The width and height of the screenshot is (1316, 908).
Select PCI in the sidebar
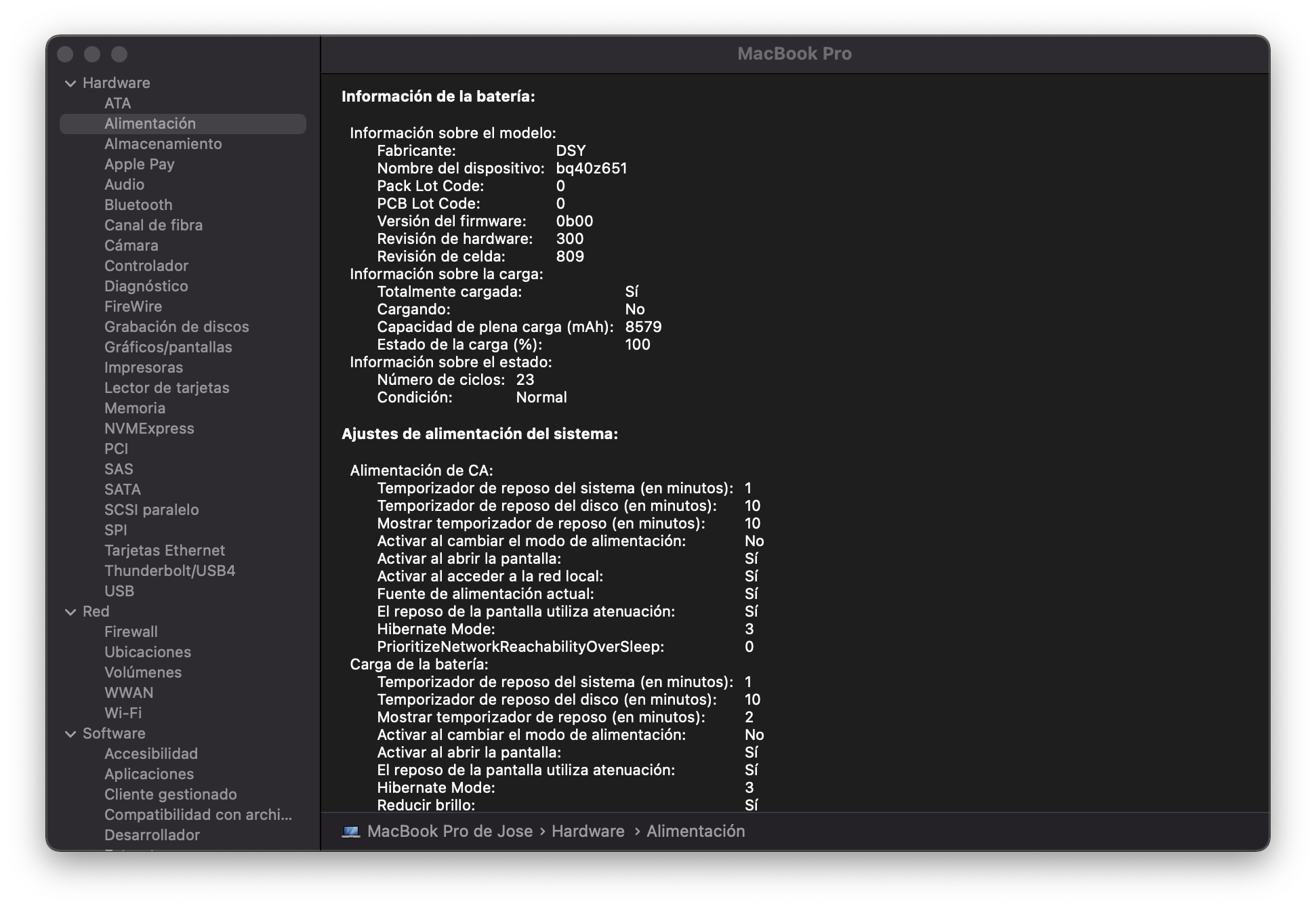(116, 449)
